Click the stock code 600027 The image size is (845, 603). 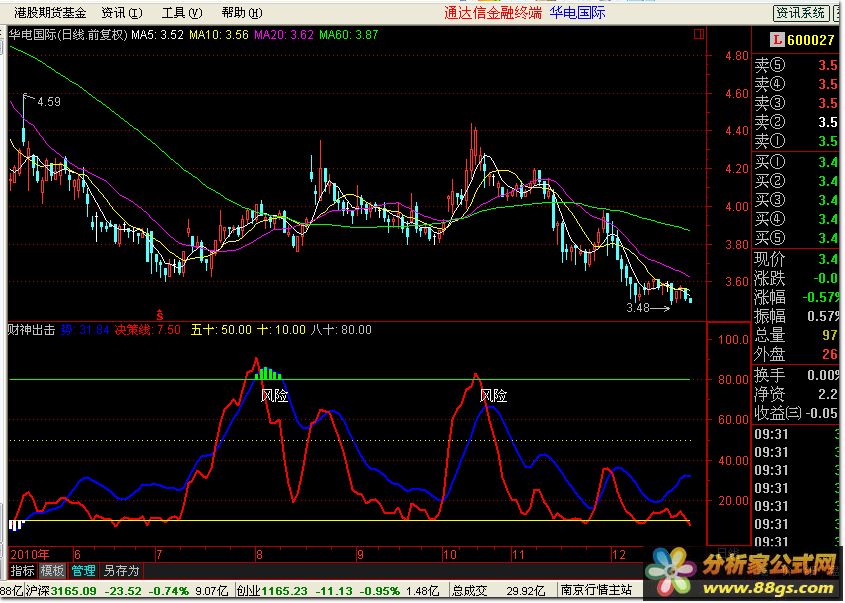click(810, 40)
